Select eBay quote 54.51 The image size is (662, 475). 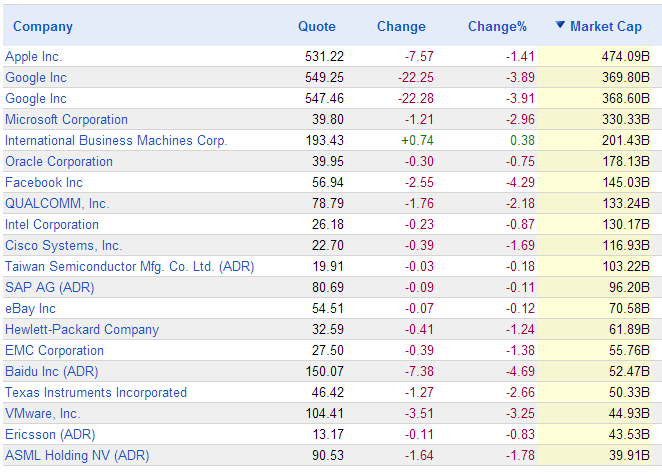pyautogui.click(x=328, y=309)
